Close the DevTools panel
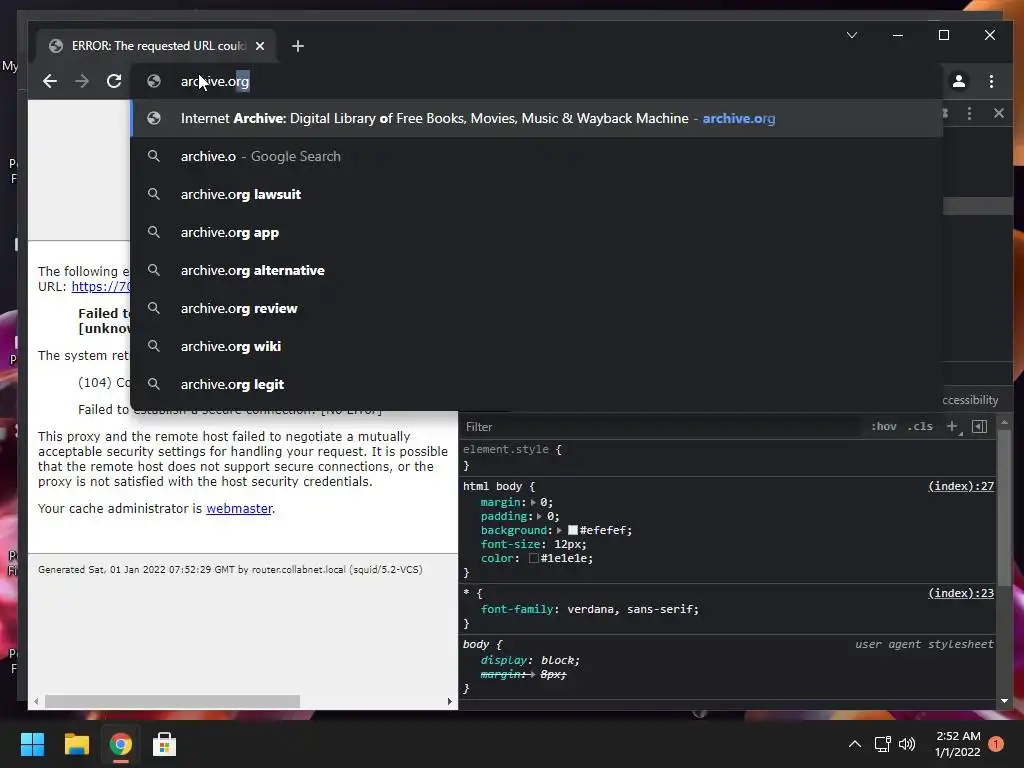Image resolution: width=1024 pixels, height=768 pixels. point(999,113)
